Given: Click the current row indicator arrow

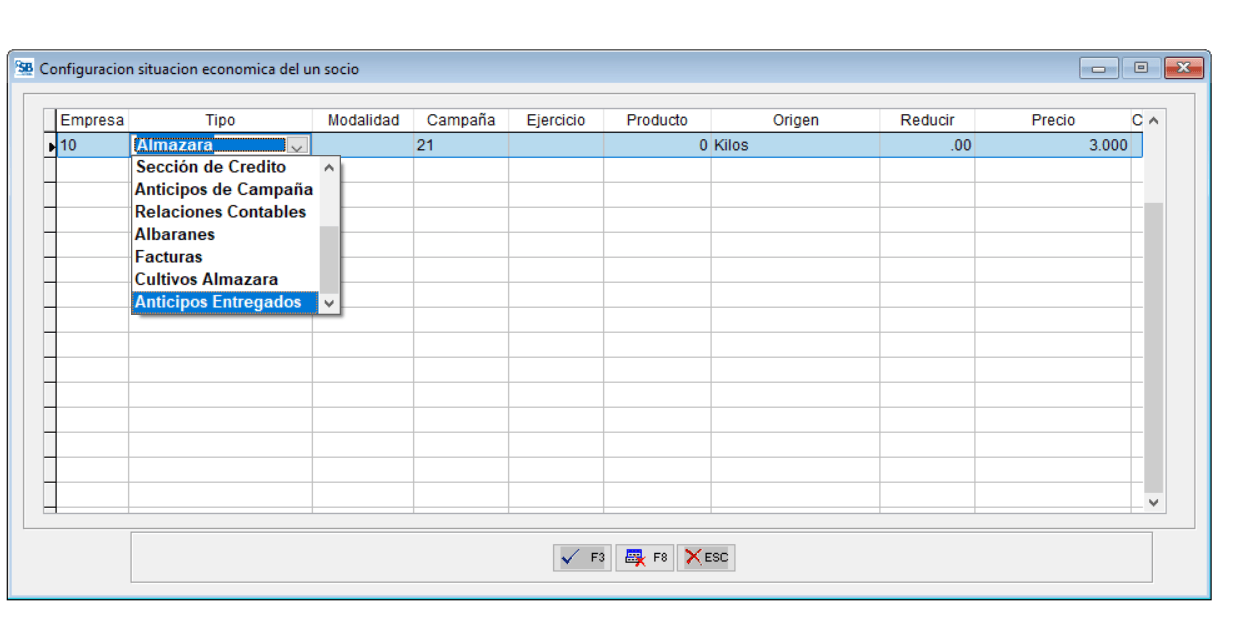Looking at the screenshot, I should click(51, 146).
